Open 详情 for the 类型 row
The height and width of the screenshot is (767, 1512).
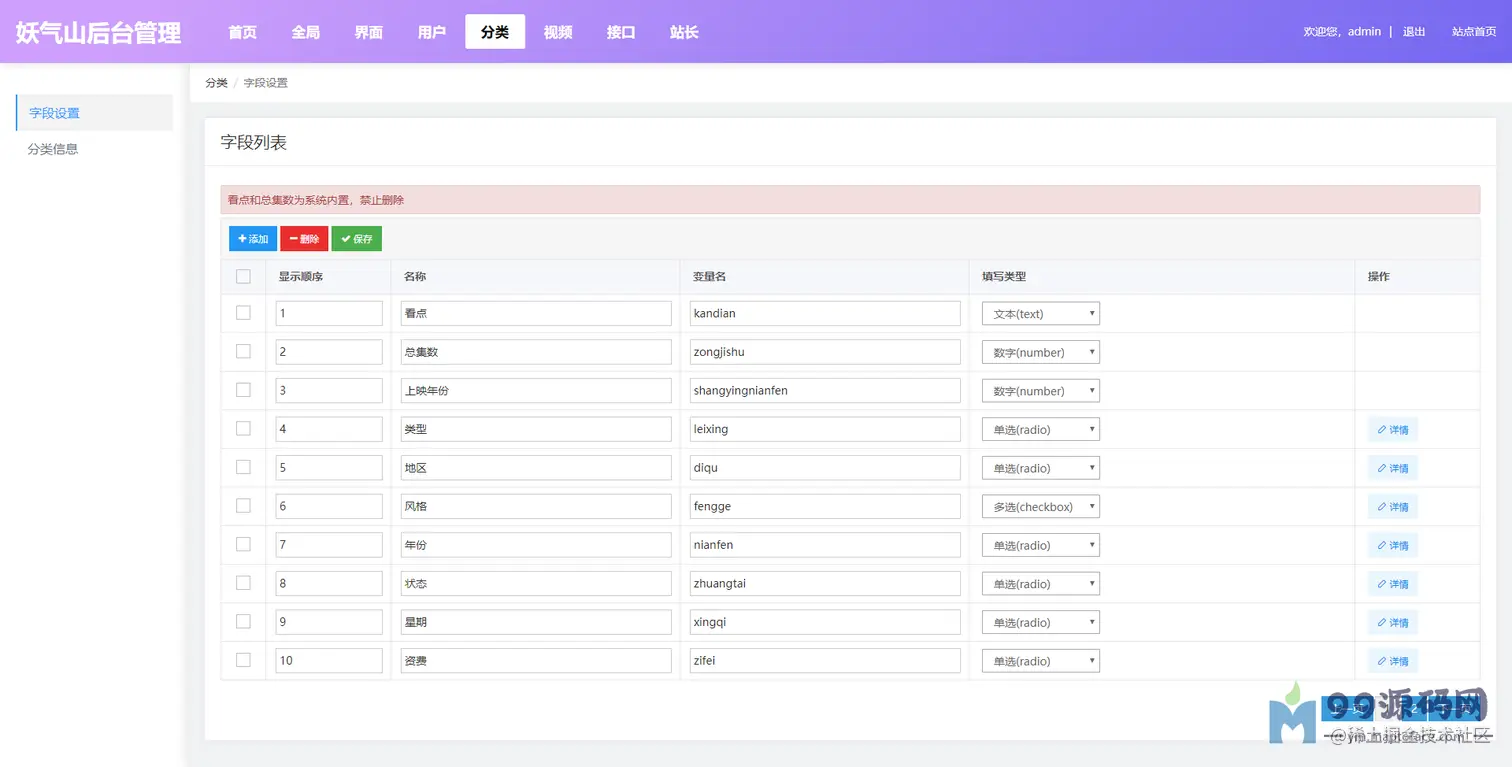point(1392,430)
